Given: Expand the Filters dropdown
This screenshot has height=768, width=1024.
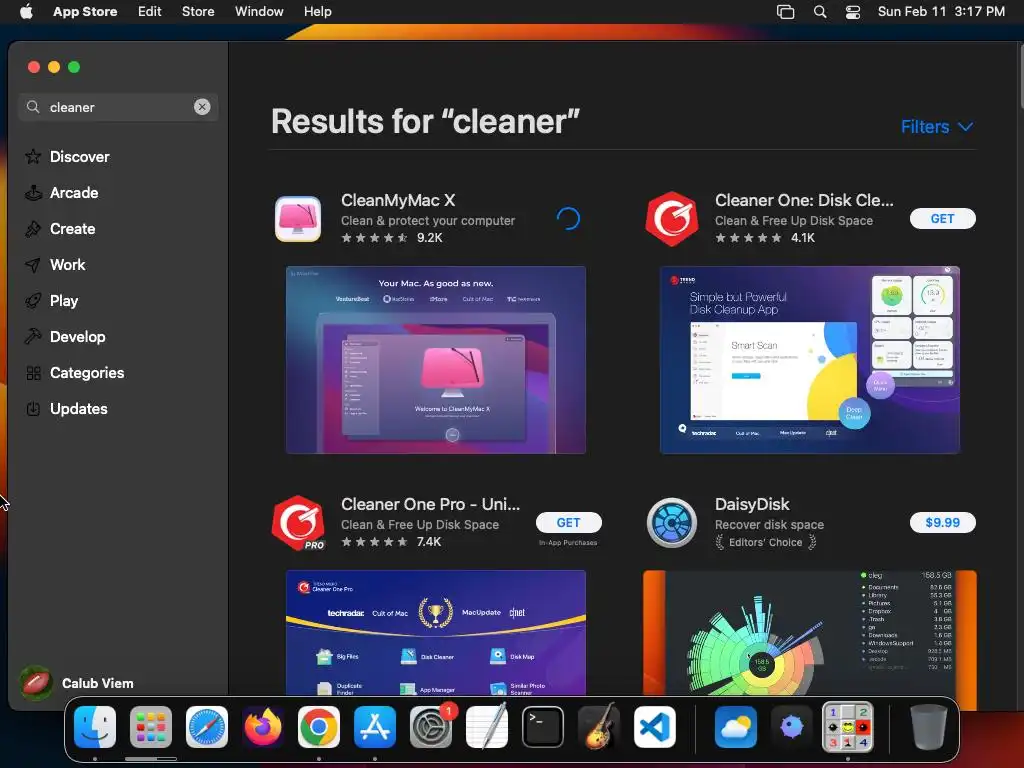Looking at the screenshot, I should [937, 127].
